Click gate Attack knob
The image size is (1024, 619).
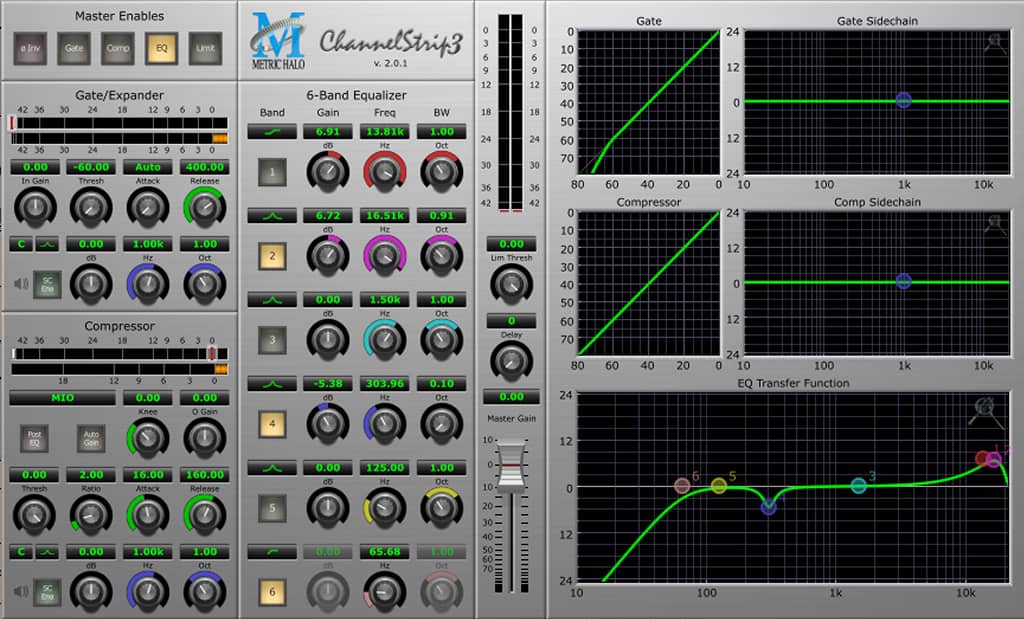point(148,208)
